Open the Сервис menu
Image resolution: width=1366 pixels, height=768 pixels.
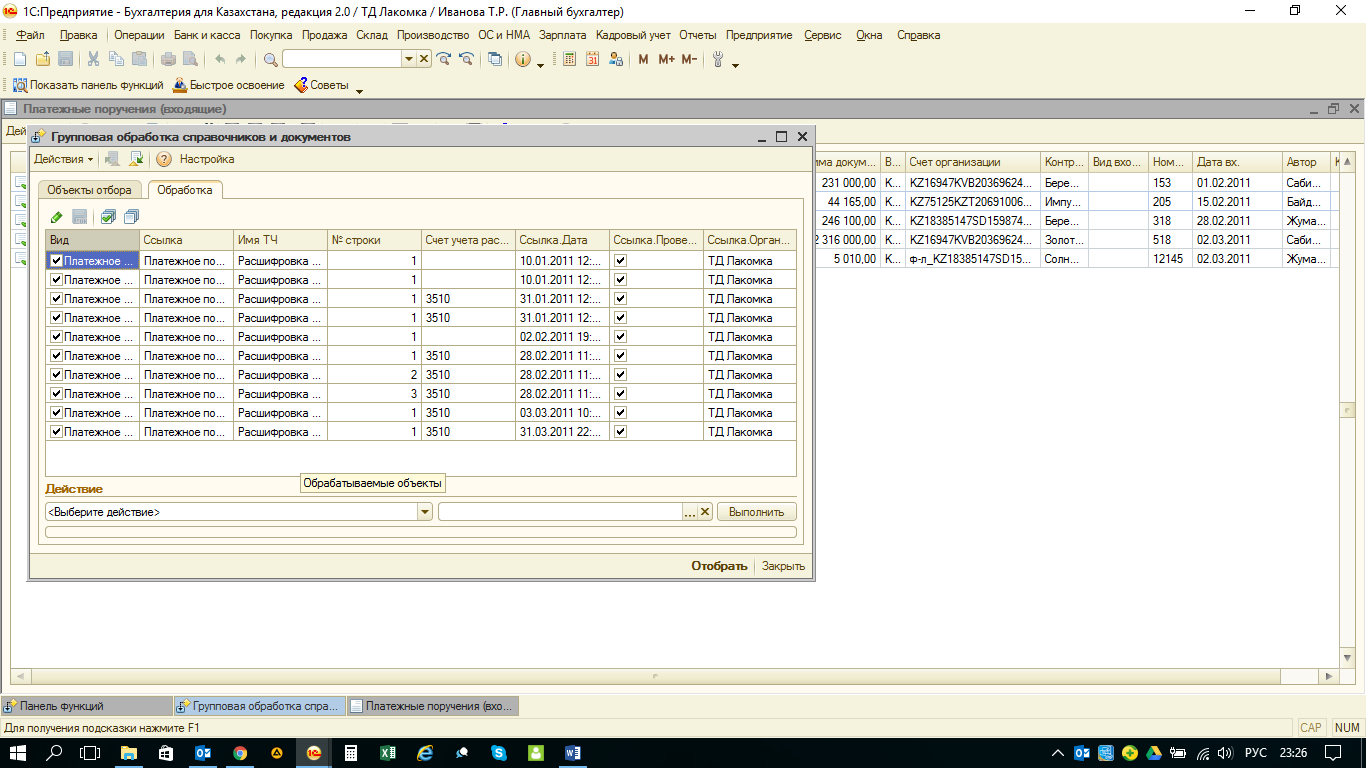(x=823, y=35)
